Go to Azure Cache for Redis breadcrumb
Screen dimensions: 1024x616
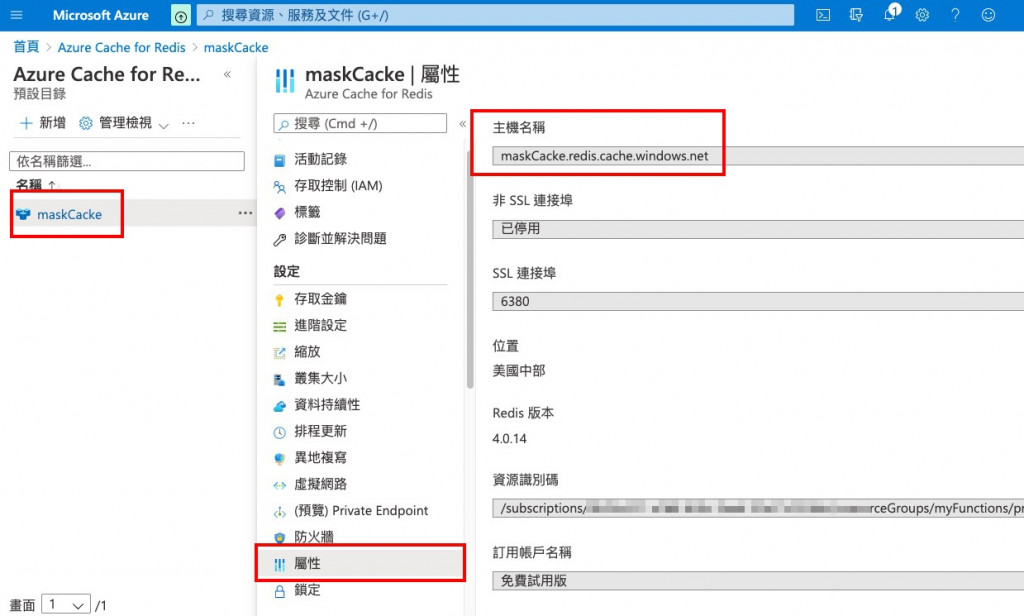click(x=121, y=47)
